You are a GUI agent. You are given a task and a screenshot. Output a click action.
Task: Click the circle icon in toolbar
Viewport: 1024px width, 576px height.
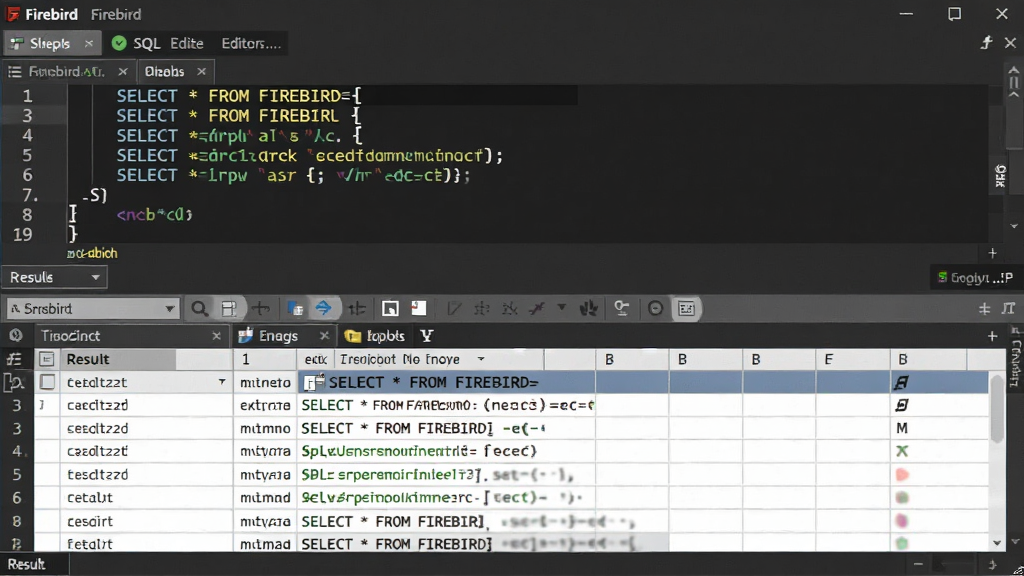point(655,308)
